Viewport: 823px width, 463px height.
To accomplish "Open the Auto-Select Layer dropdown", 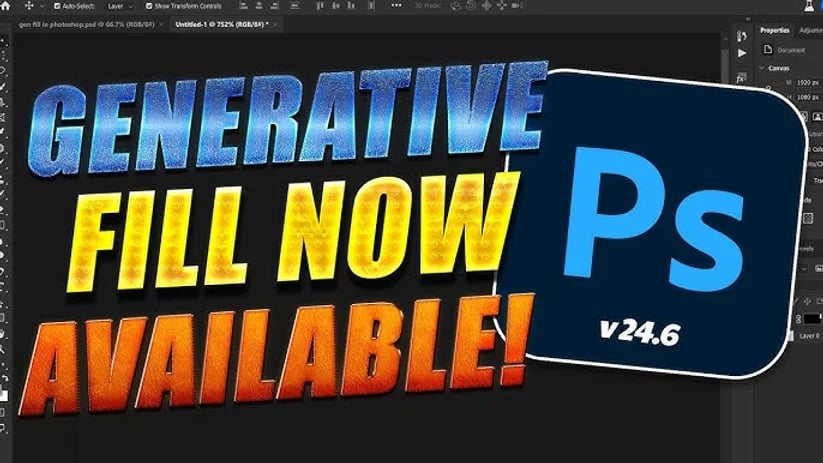I will 120,6.
